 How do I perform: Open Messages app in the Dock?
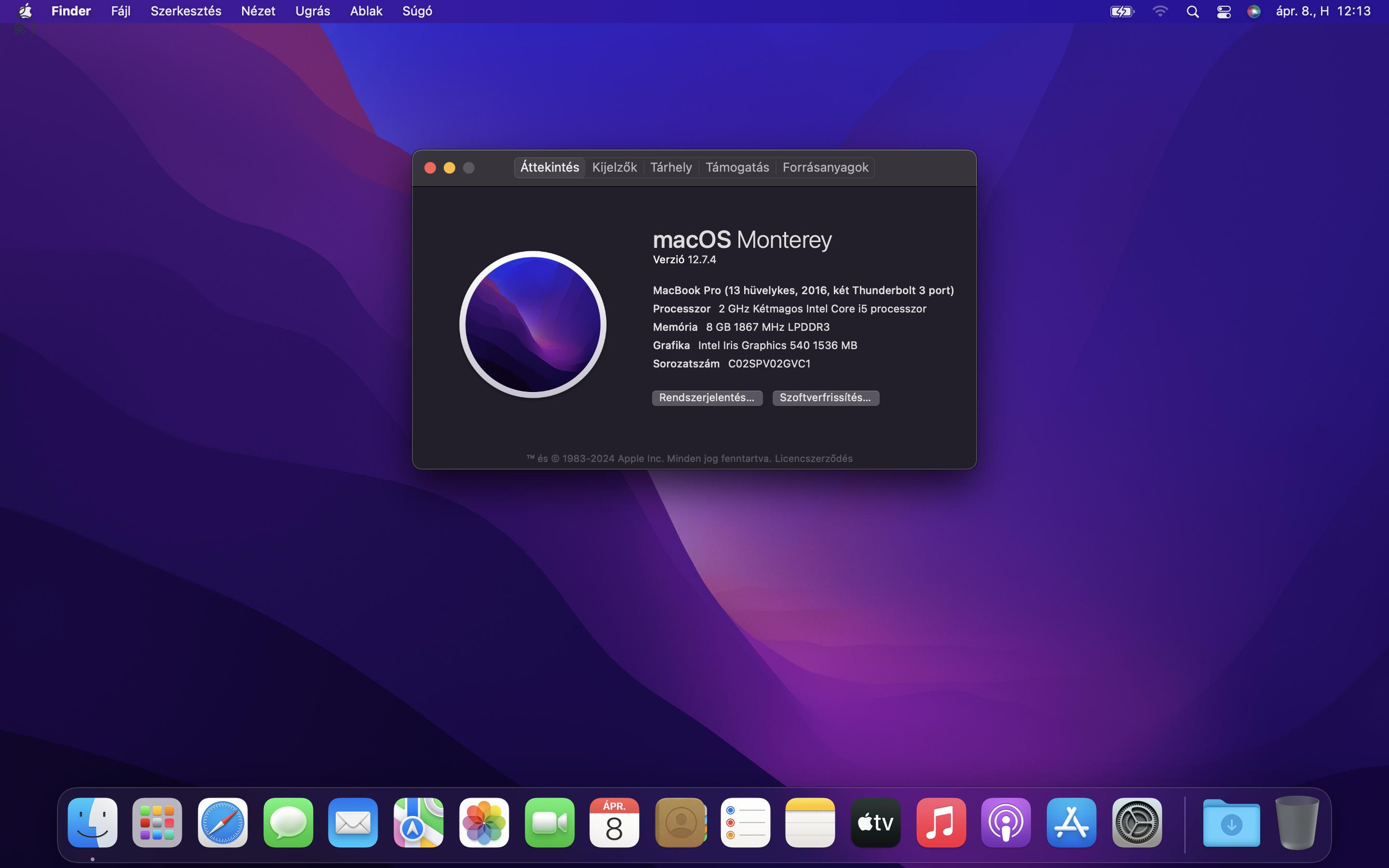click(x=288, y=822)
